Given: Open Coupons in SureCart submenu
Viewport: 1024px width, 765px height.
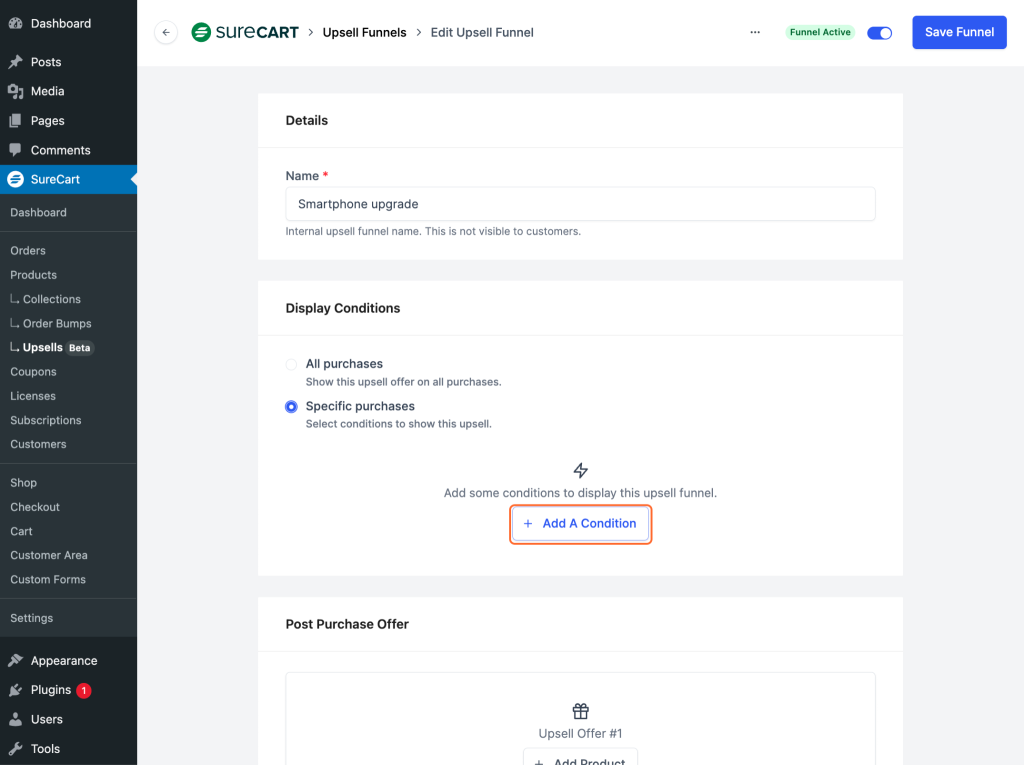Looking at the screenshot, I should tap(33, 372).
